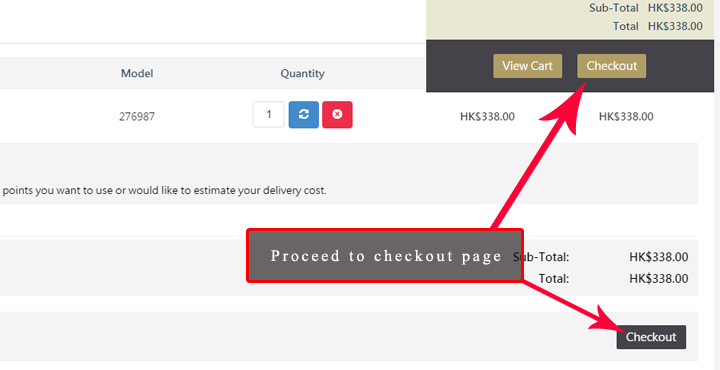
Task: Click the dark Checkout button below totals
Action: [x=651, y=337]
